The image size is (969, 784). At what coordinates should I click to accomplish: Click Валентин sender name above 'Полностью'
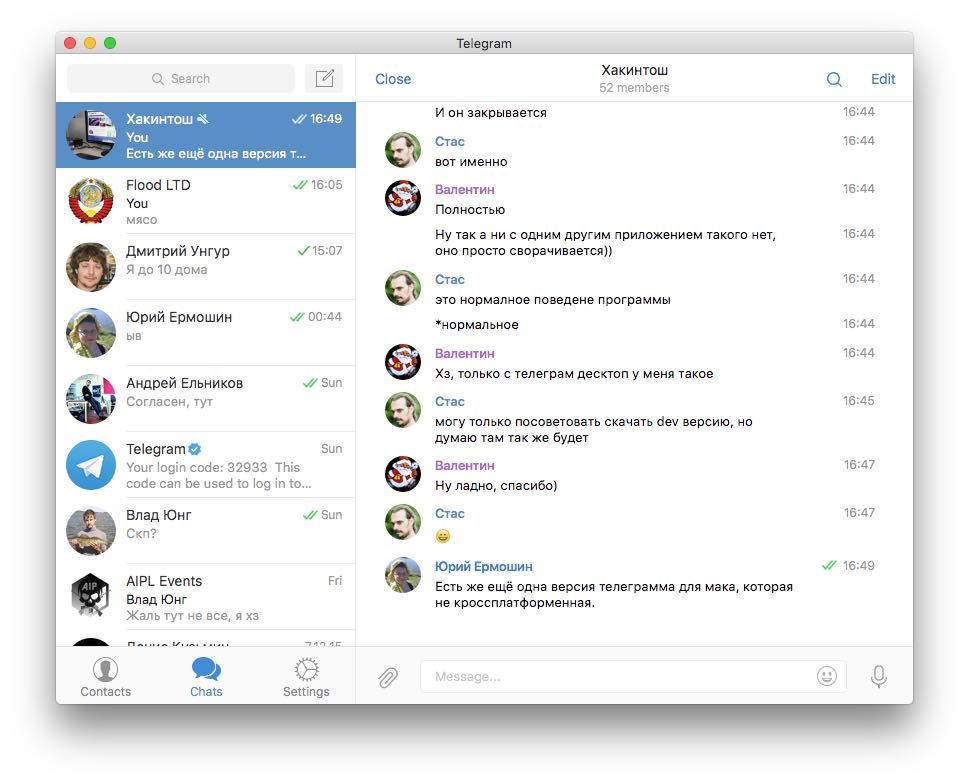click(465, 190)
